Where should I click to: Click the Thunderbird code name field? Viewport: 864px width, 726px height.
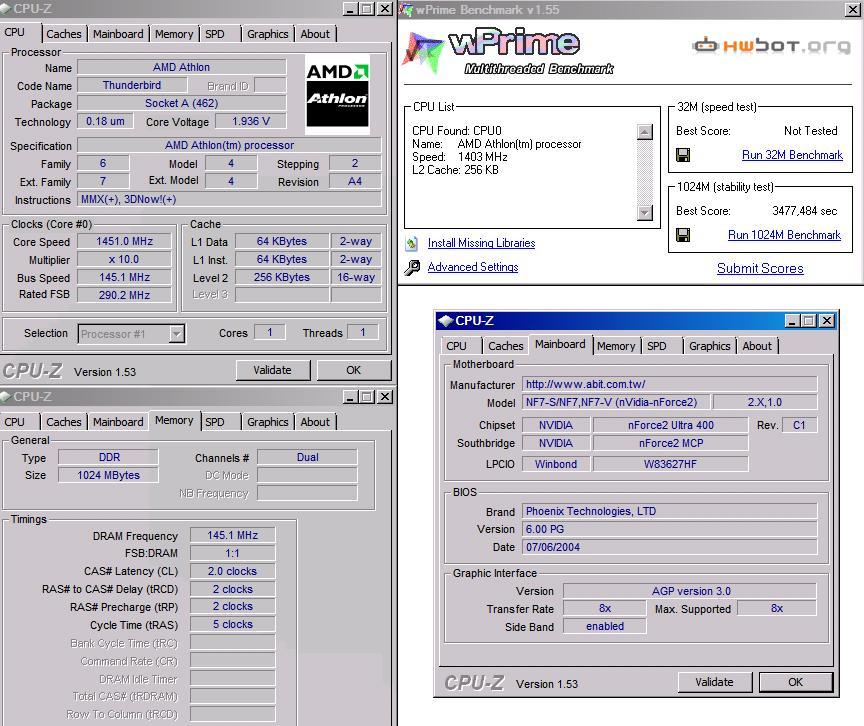(132, 85)
